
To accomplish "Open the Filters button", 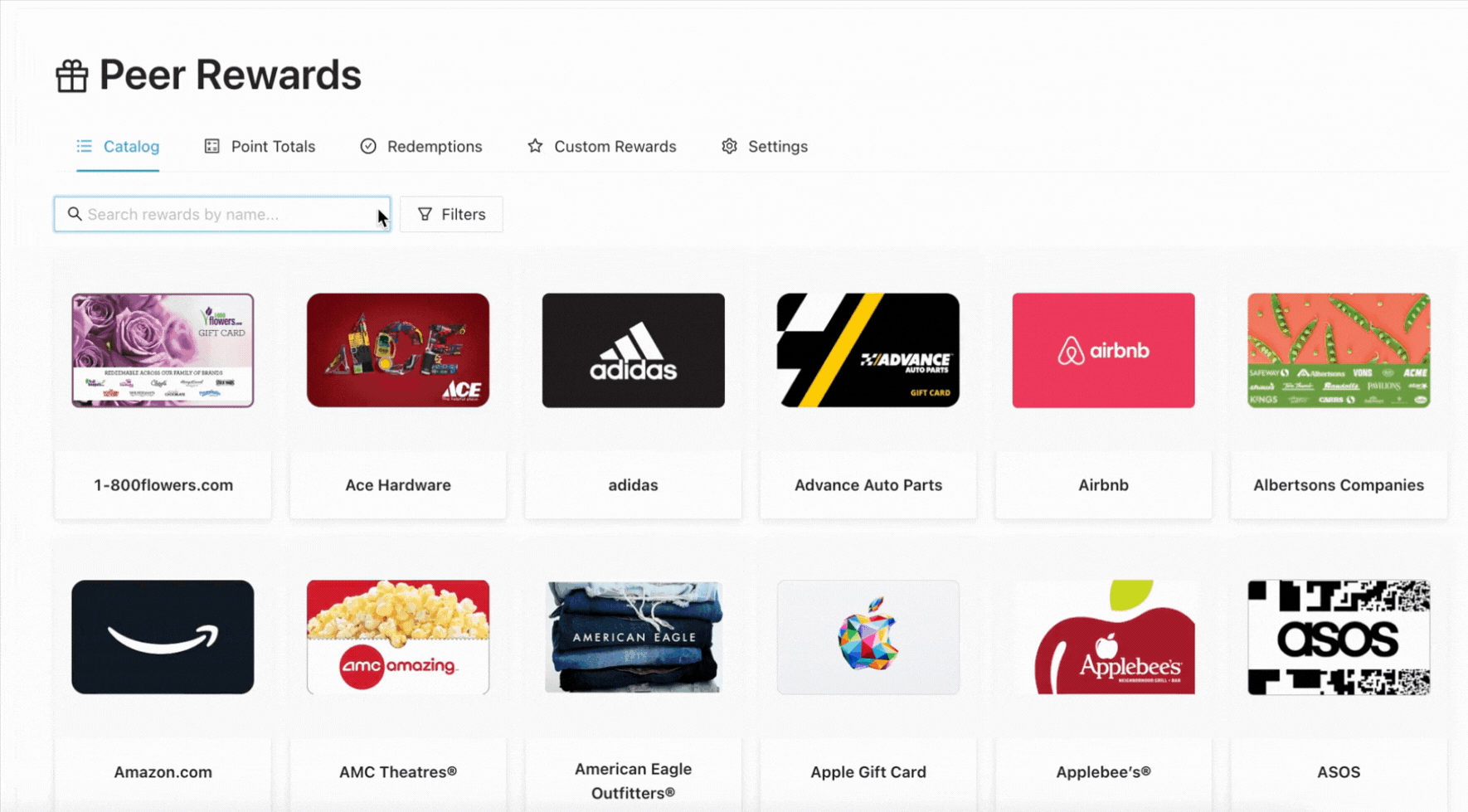I will (451, 214).
